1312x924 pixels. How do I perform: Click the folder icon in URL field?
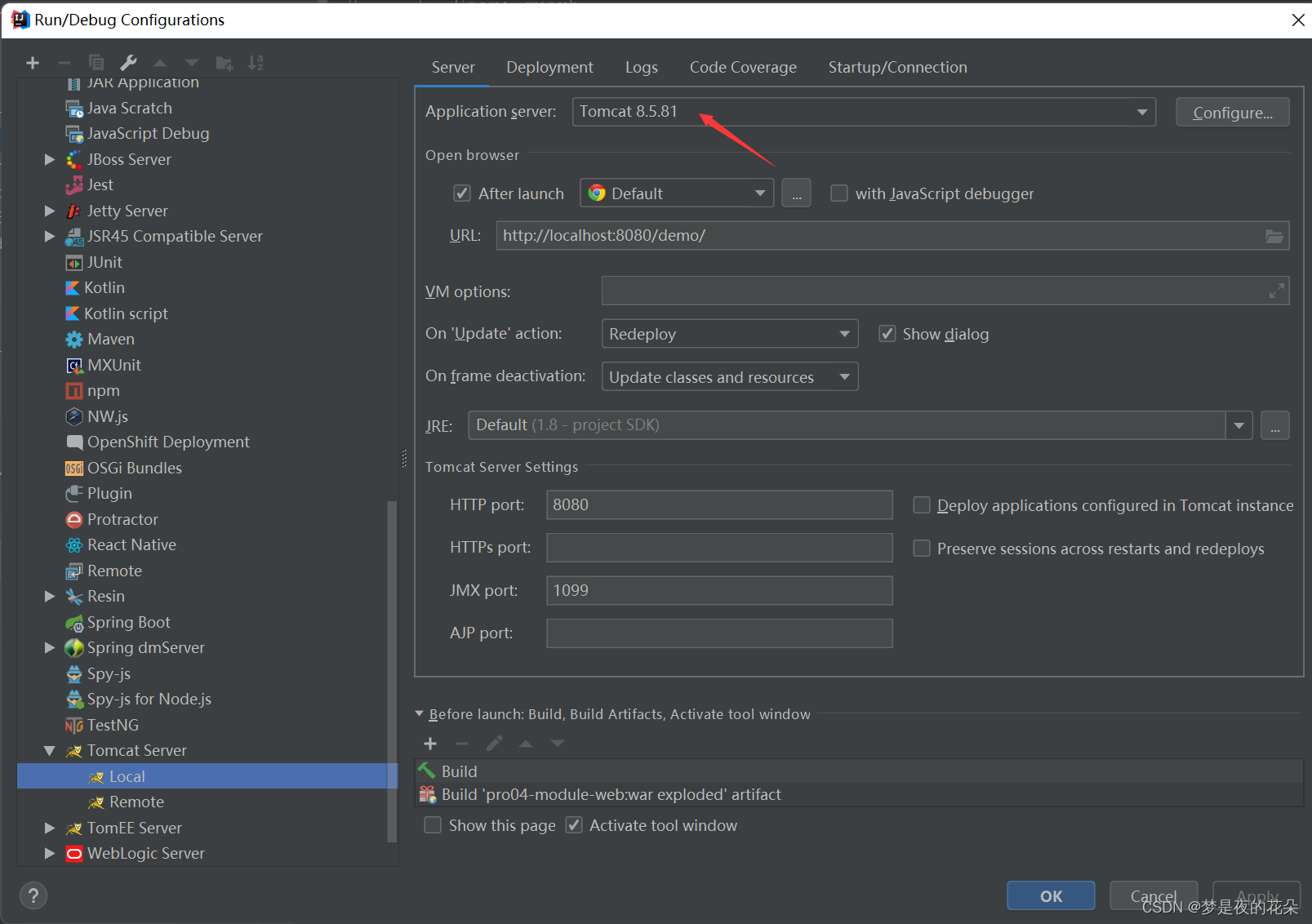pos(1274,236)
